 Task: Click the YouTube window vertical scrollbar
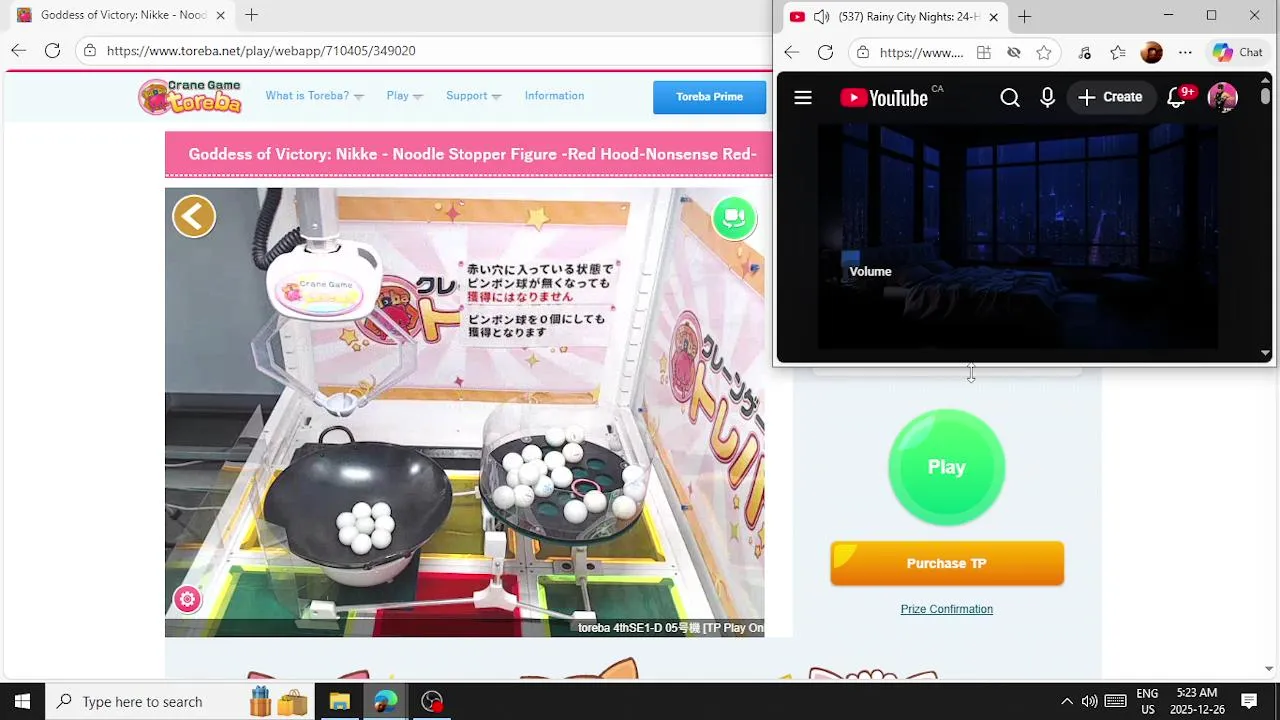[x=1266, y=97]
